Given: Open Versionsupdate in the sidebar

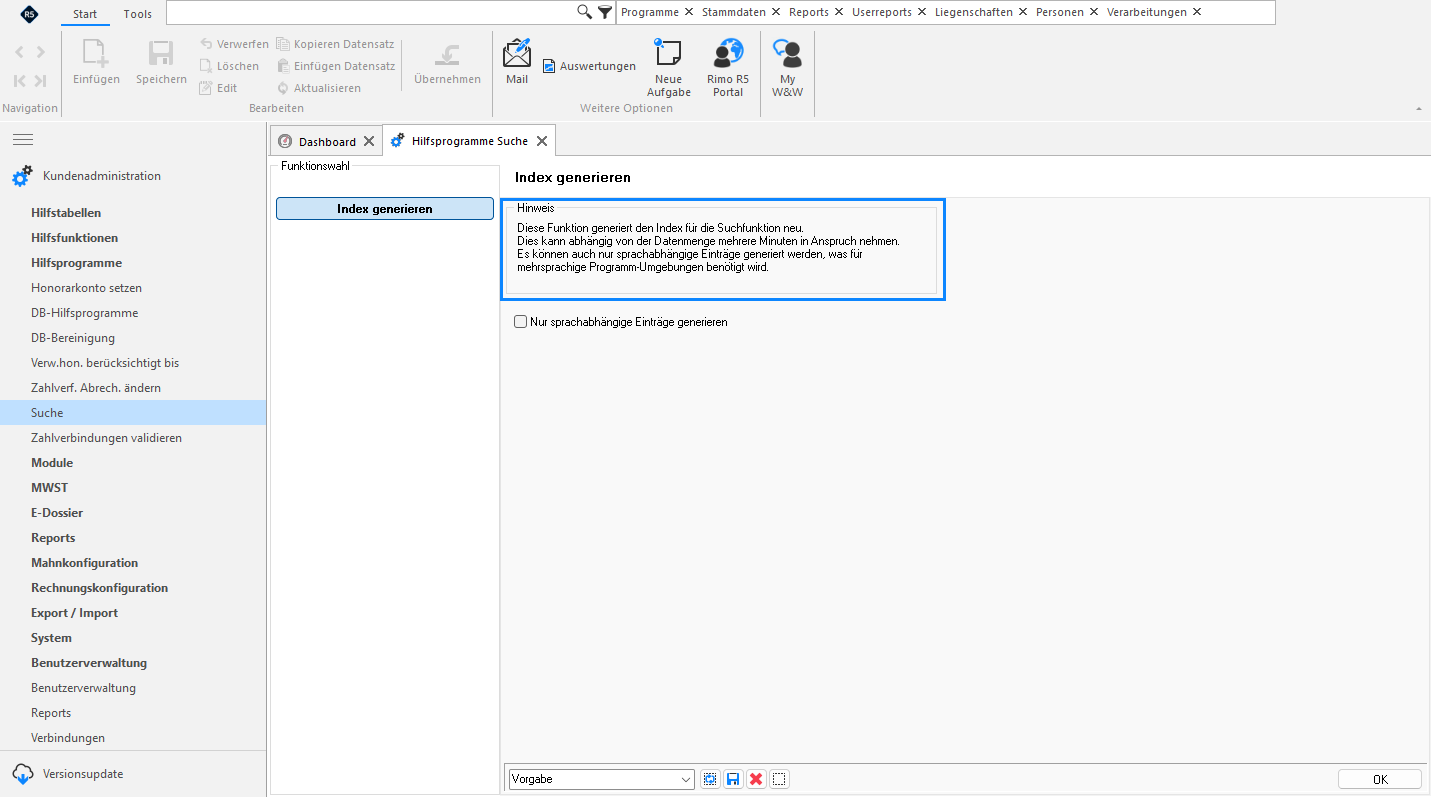Looking at the screenshot, I should 83,774.
